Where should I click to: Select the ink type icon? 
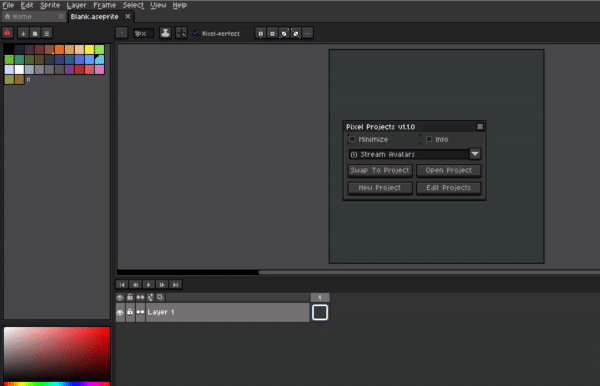[165, 33]
